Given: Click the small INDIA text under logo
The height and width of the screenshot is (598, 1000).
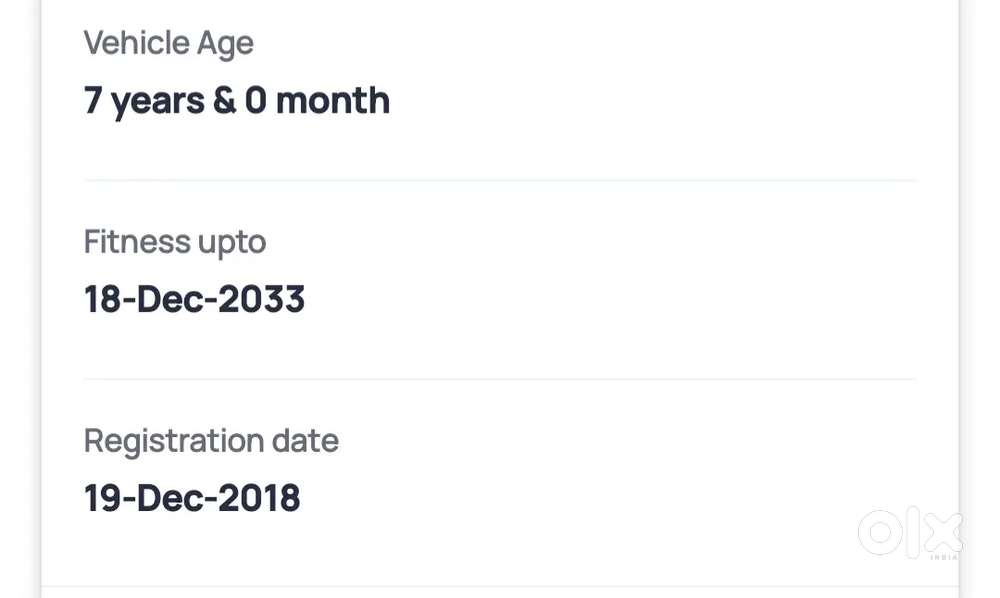Looking at the screenshot, I should coord(944,556).
